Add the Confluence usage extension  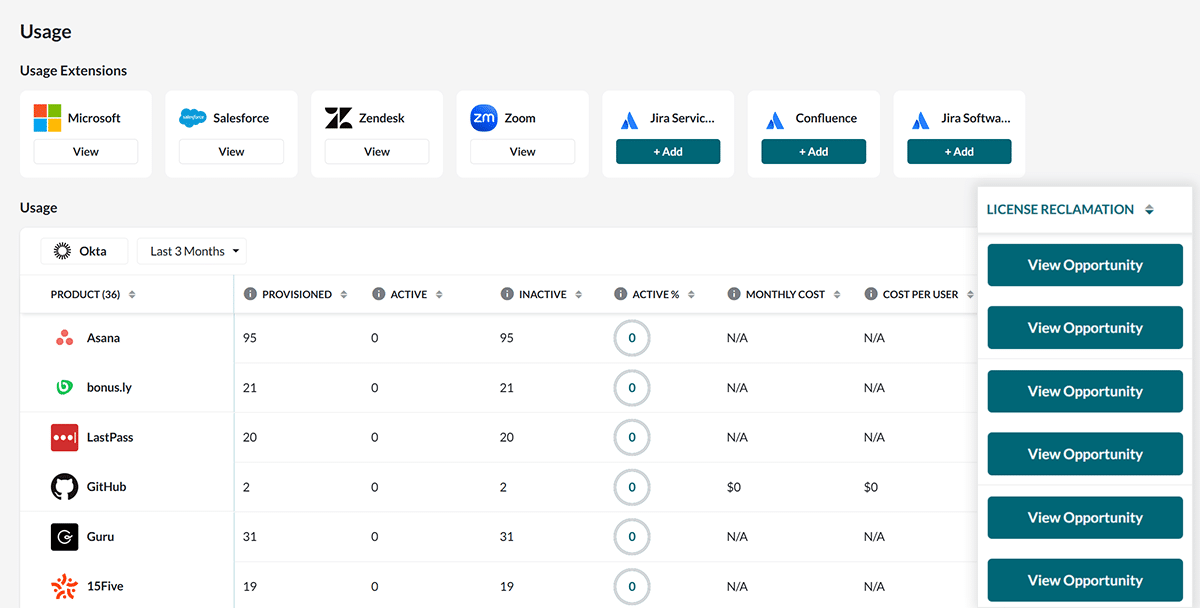tap(813, 152)
